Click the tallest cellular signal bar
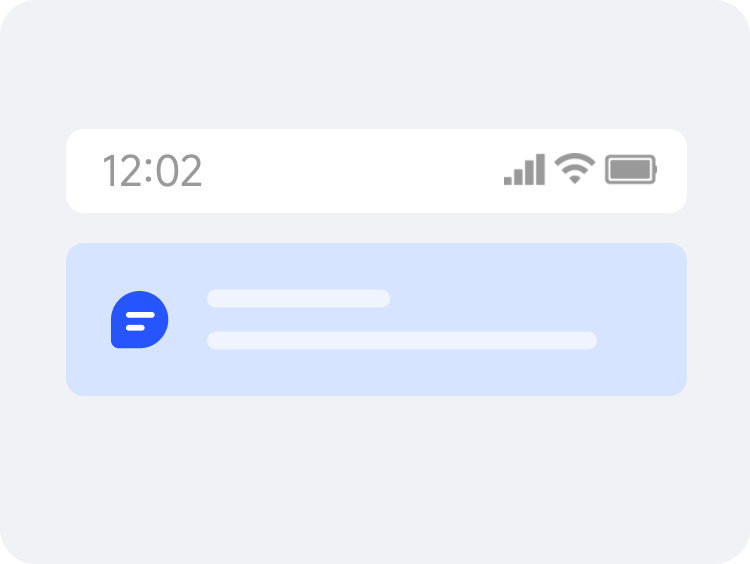Image resolution: width=750 pixels, height=564 pixels. coord(540,169)
